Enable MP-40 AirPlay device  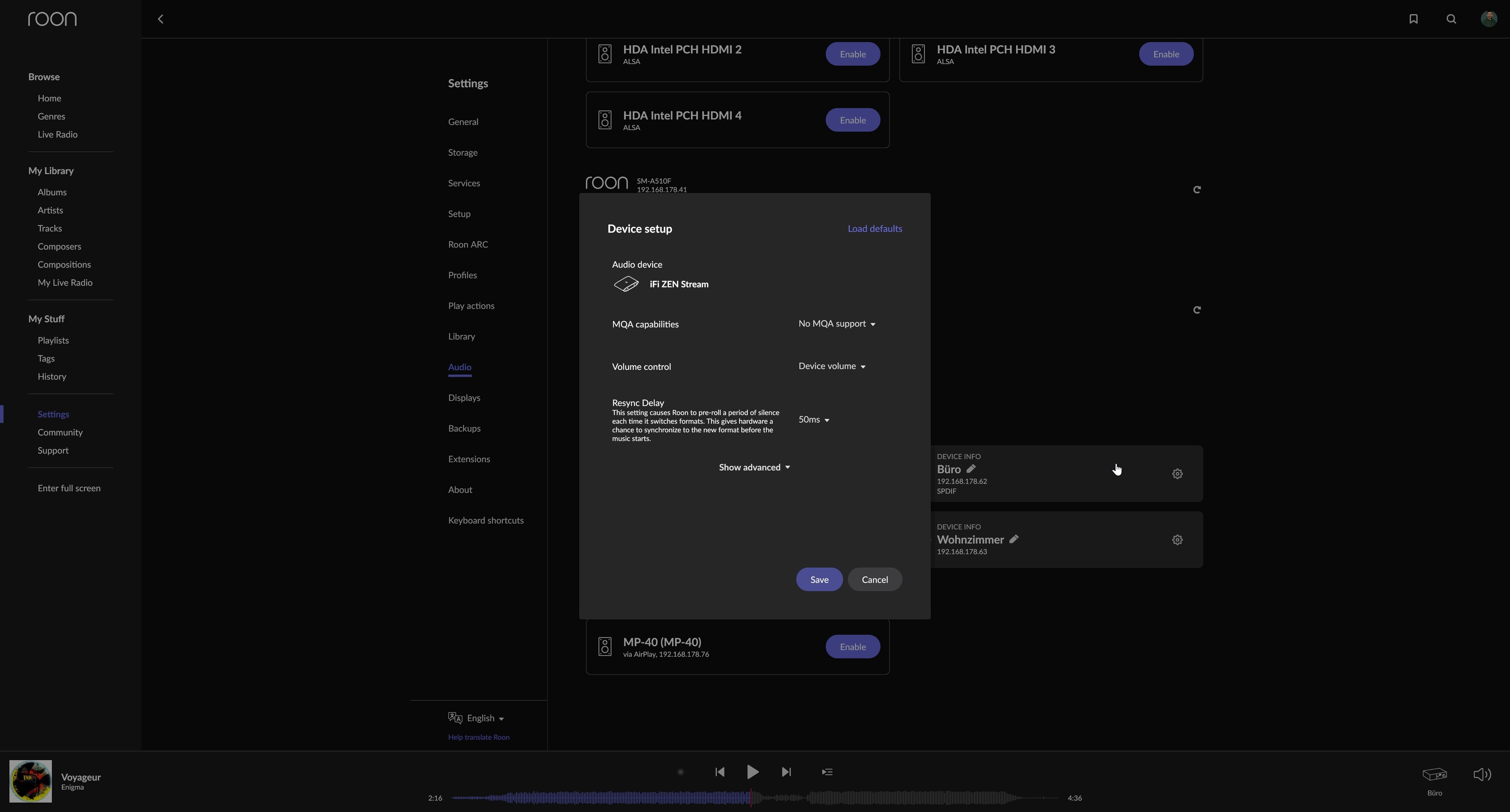pos(852,647)
